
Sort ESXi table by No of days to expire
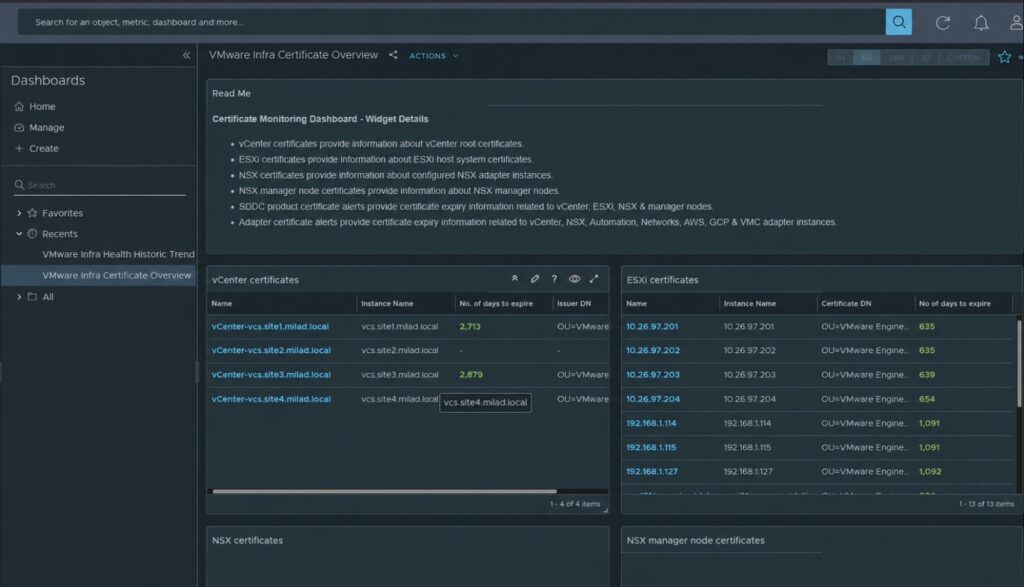coord(954,304)
